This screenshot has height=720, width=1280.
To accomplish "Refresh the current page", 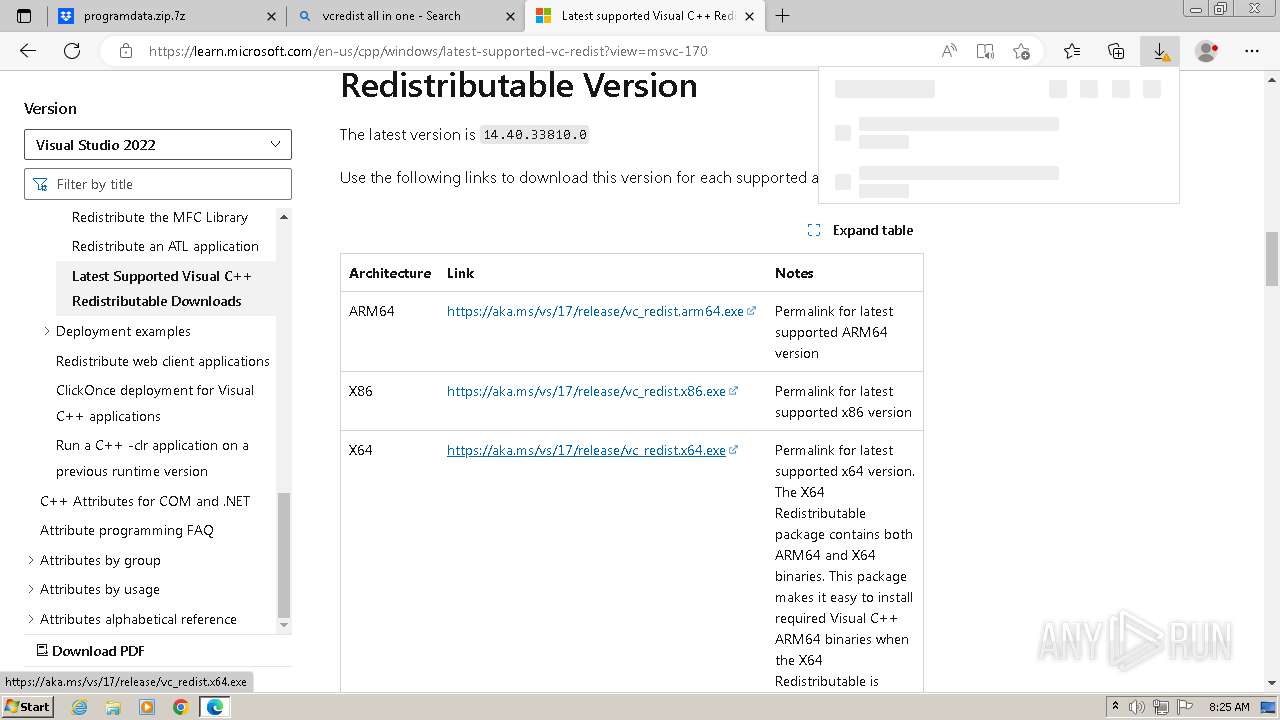I will point(72,51).
